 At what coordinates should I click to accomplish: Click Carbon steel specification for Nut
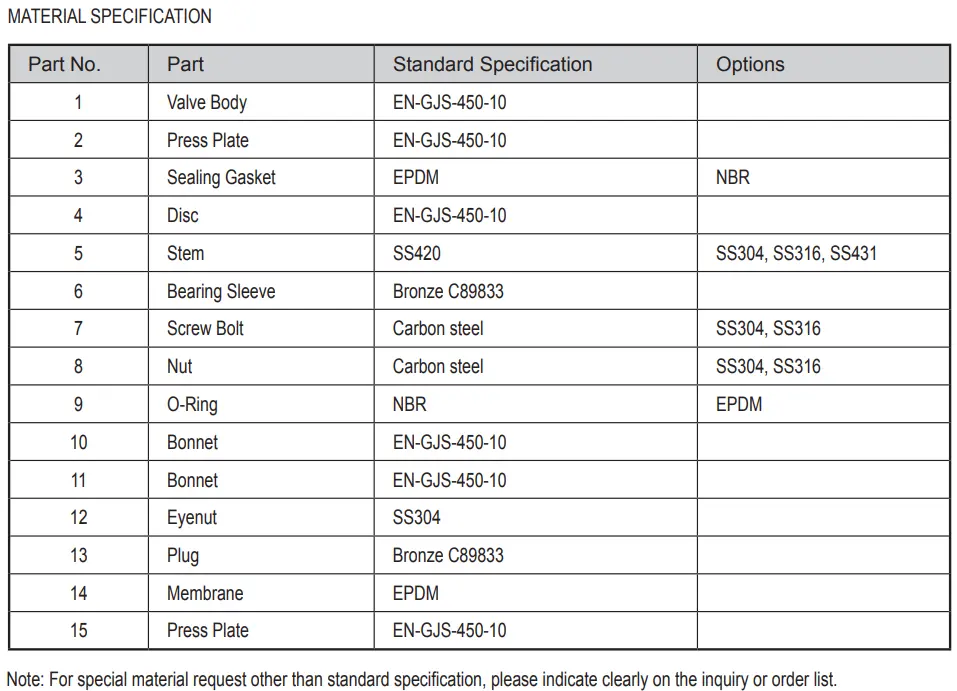(x=438, y=367)
